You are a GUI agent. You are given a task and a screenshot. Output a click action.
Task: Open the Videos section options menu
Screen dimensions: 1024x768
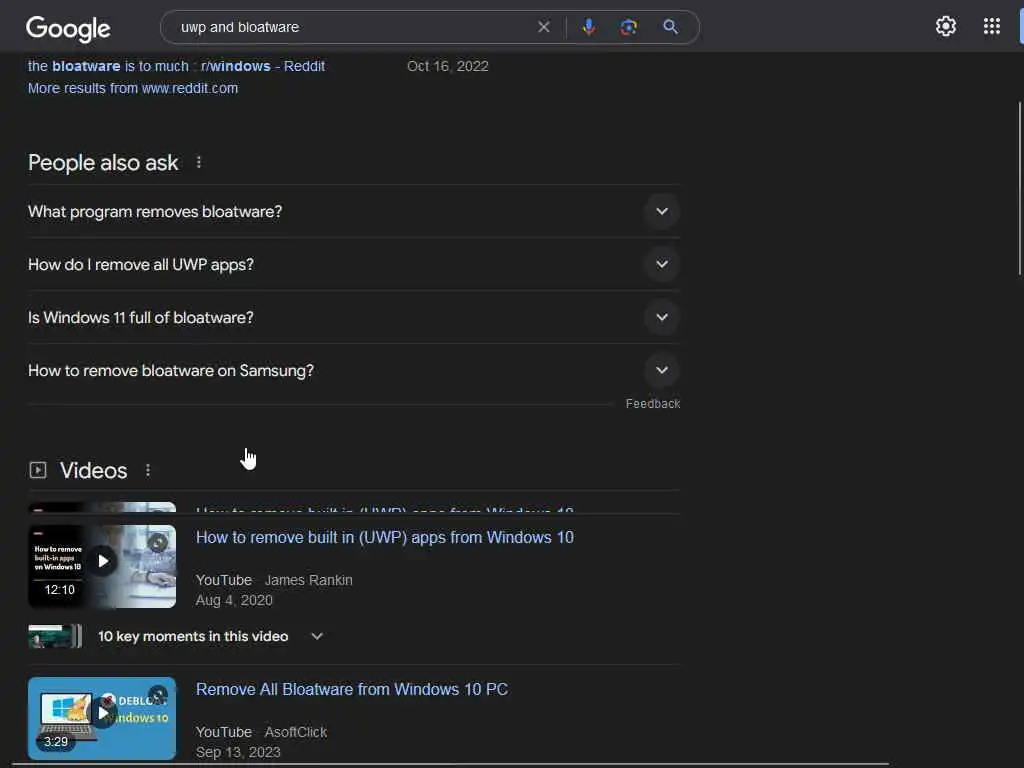click(148, 470)
